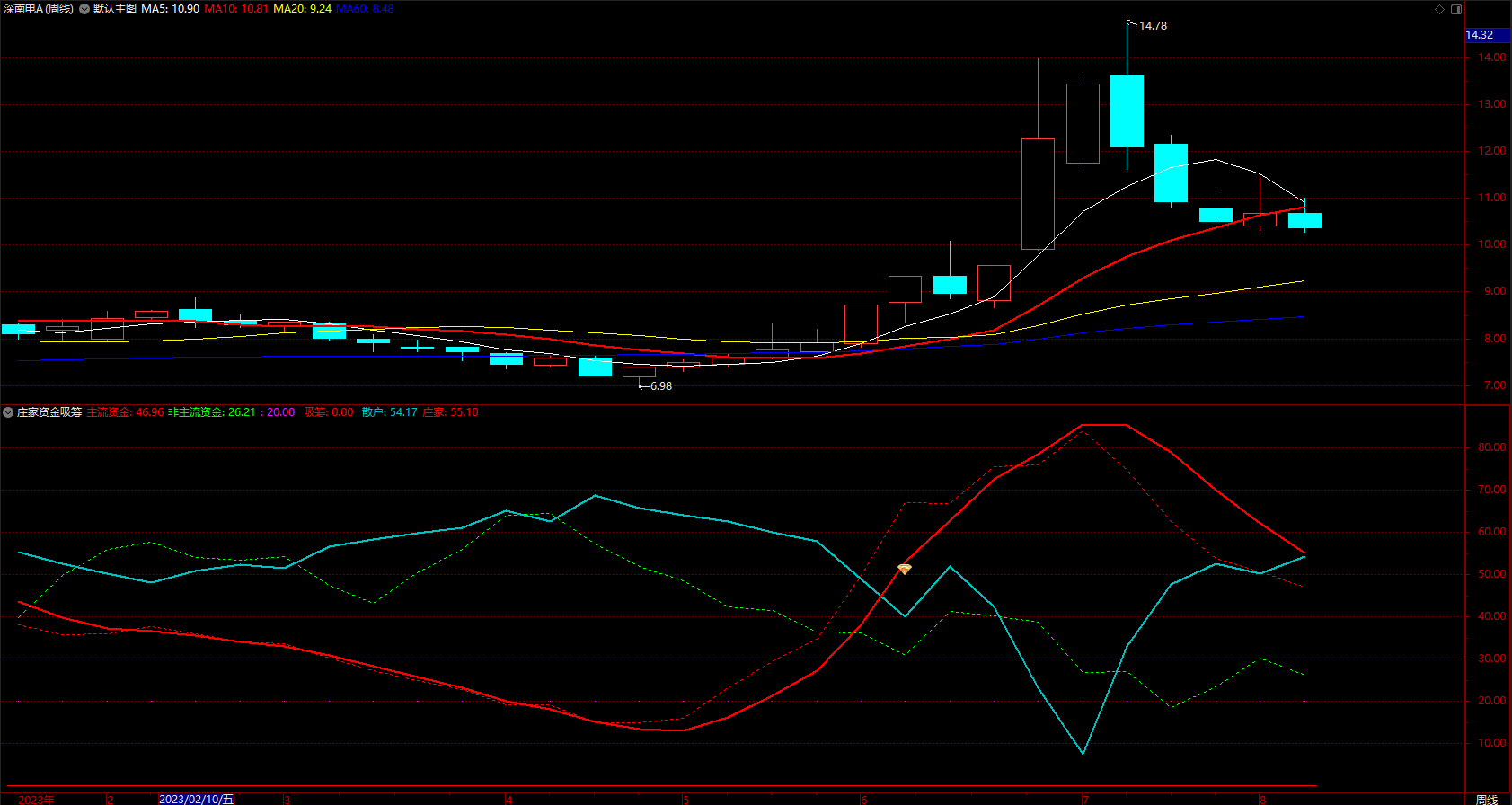The width and height of the screenshot is (1512, 805).
Task: Click the 10.00 indicator axis label near bottom
Action: tap(1492, 743)
